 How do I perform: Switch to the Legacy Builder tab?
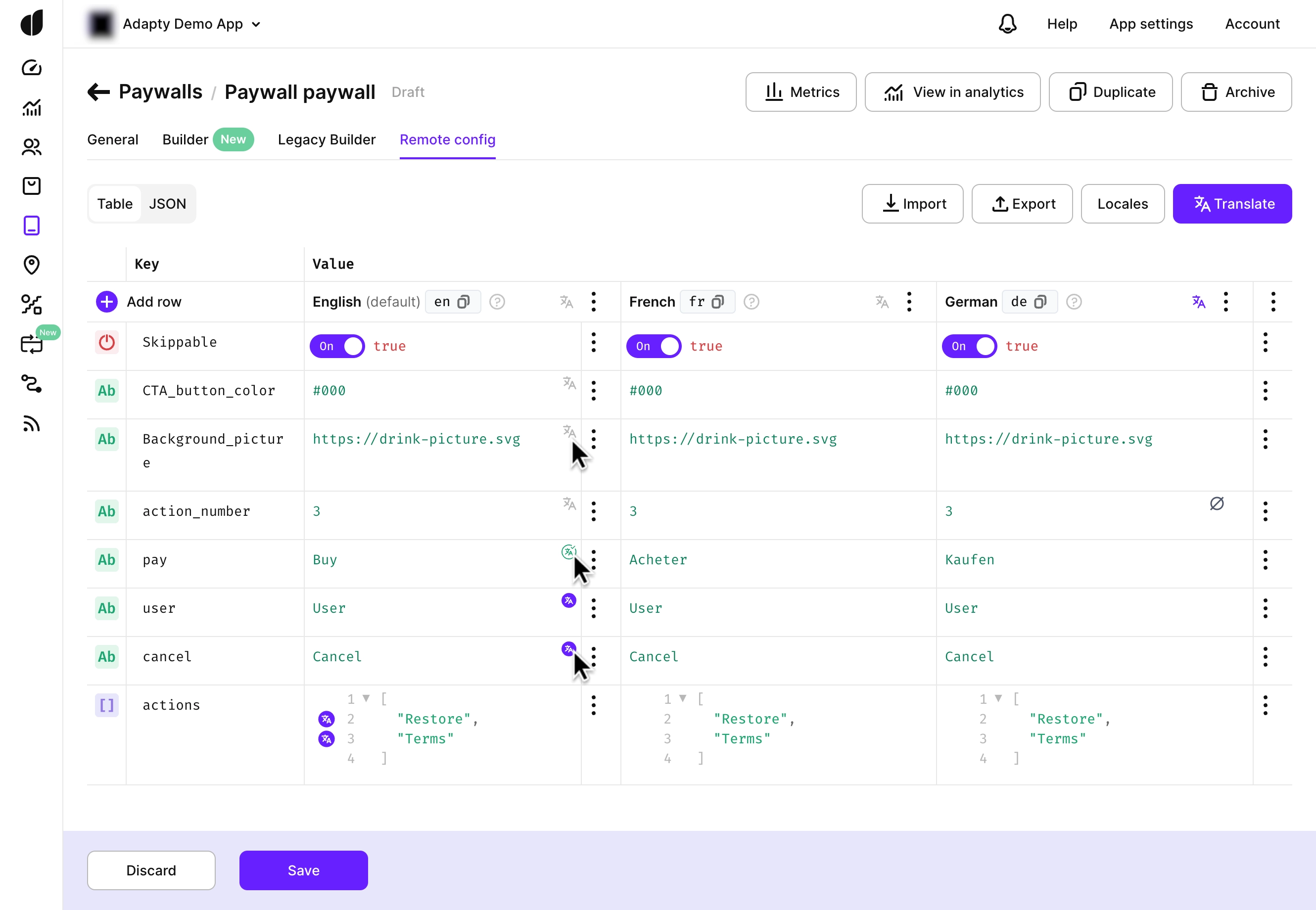pyautogui.click(x=327, y=139)
